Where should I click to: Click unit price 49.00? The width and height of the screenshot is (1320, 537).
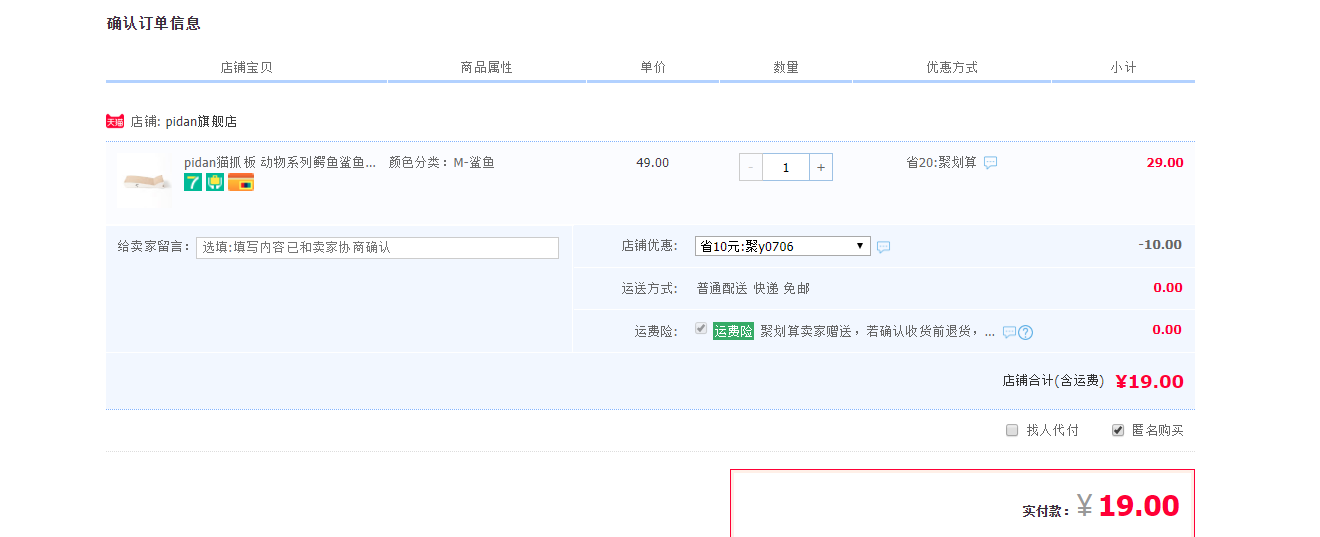coord(653,162)
